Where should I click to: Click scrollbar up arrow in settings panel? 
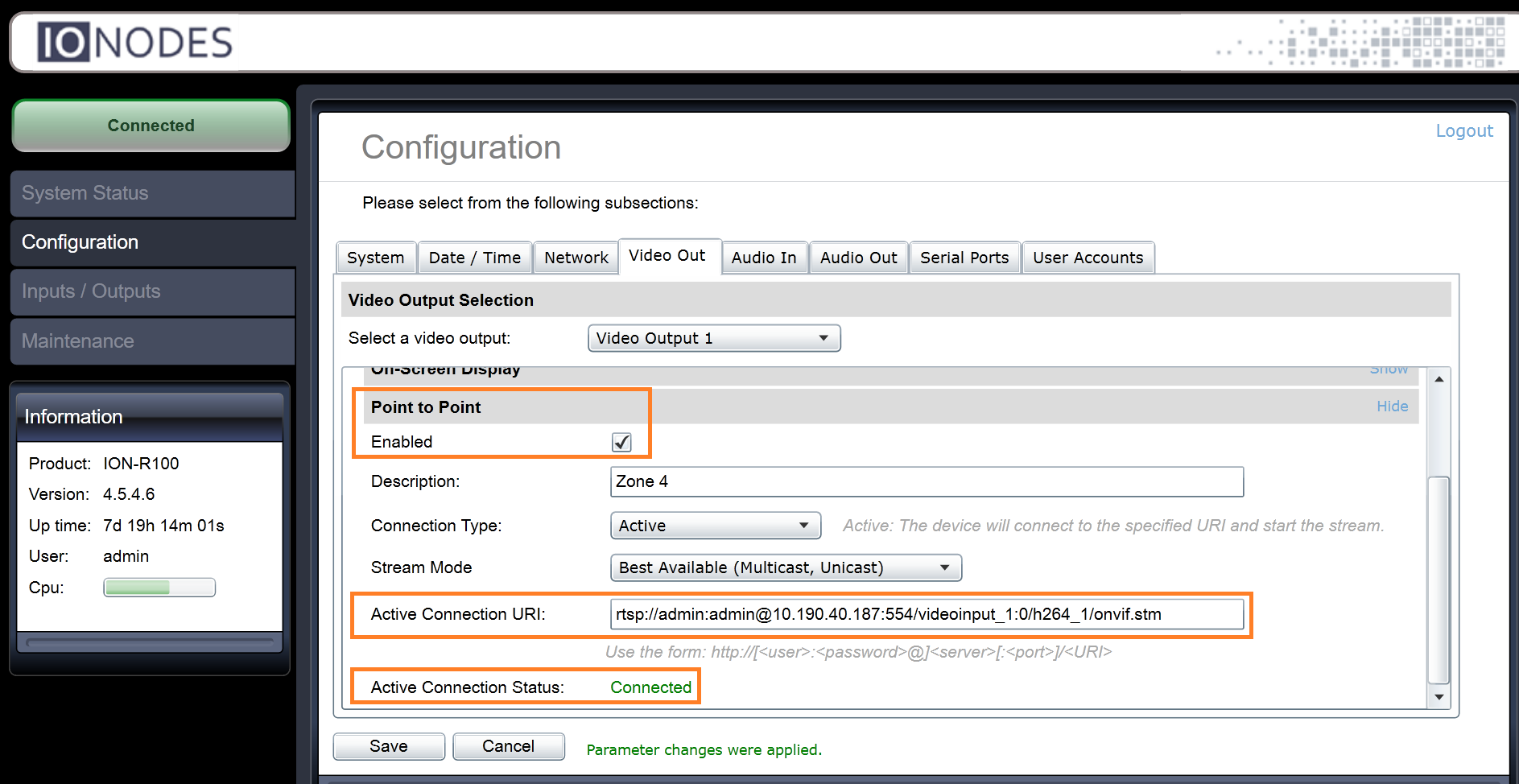point(1439,379)
